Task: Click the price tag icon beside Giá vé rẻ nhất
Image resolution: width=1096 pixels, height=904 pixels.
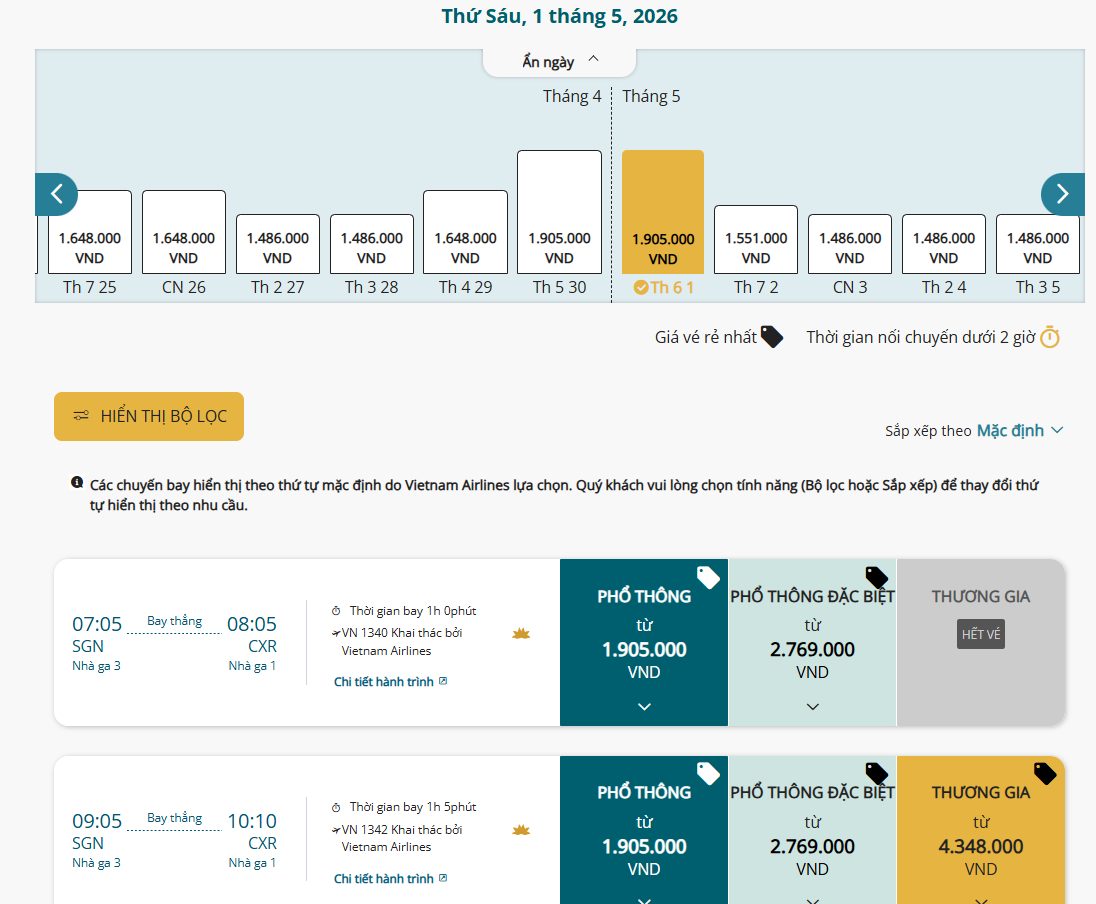Action: click(771, 337)
